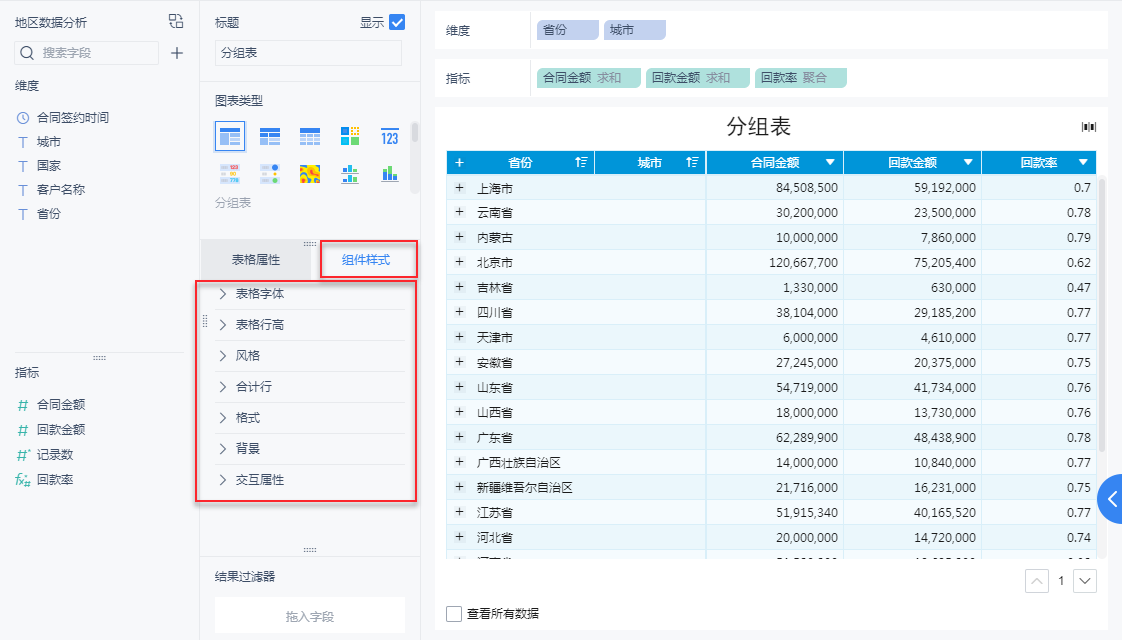Sort the 省份 column via header icon

(581, 163)
